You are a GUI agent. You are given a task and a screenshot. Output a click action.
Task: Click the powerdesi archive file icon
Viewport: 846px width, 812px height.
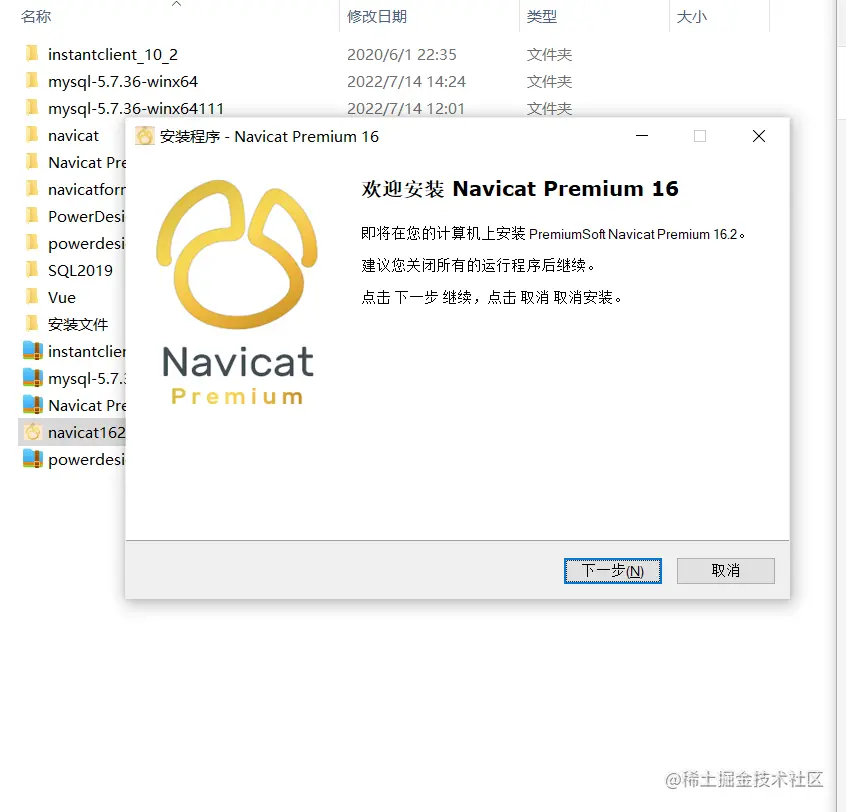pyautogui.click(x=33, y=459)
